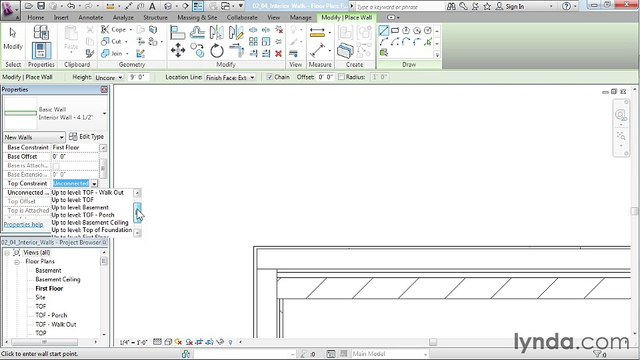This screenshot has height=360, width=640.
Task: Collapse the Floor Plans tree node
Action: click(x=17, y=262)
